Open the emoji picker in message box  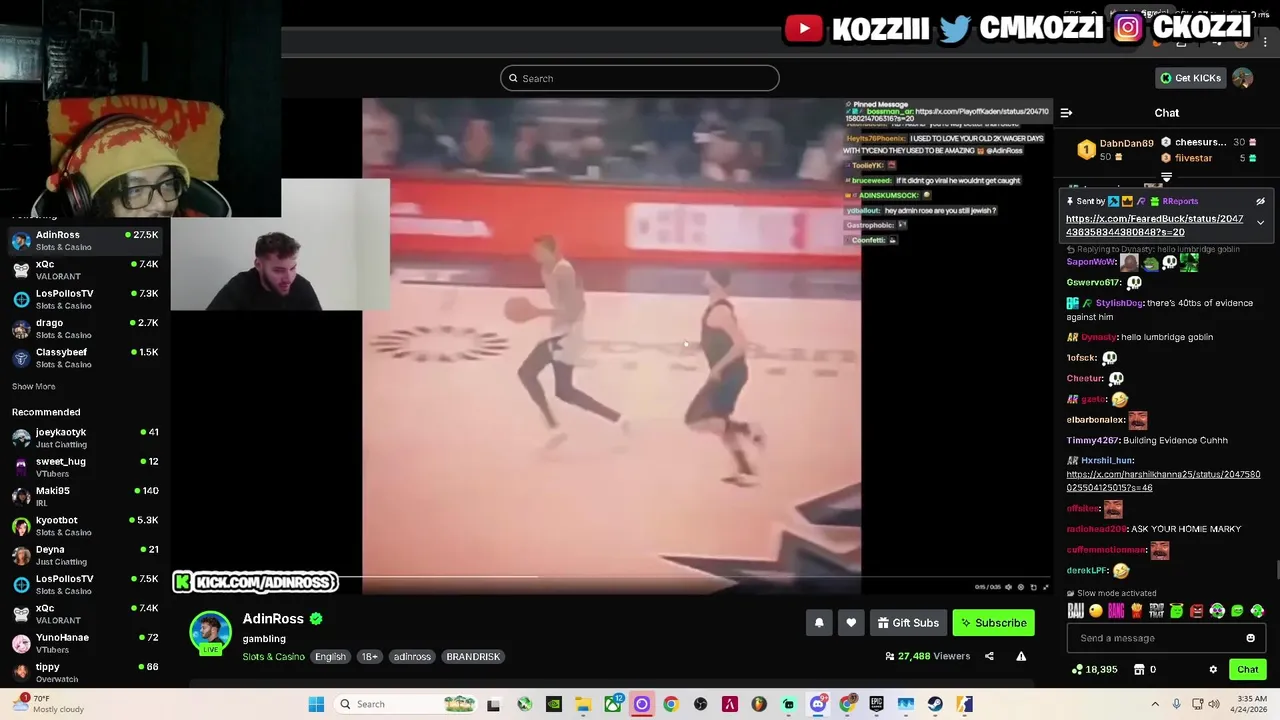pyautogui.click(x=1250, y=638)
